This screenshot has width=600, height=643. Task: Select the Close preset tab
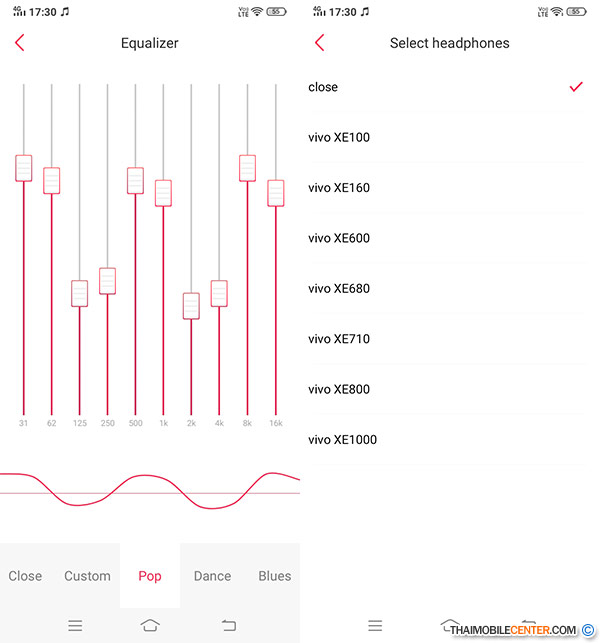(25, 576)
